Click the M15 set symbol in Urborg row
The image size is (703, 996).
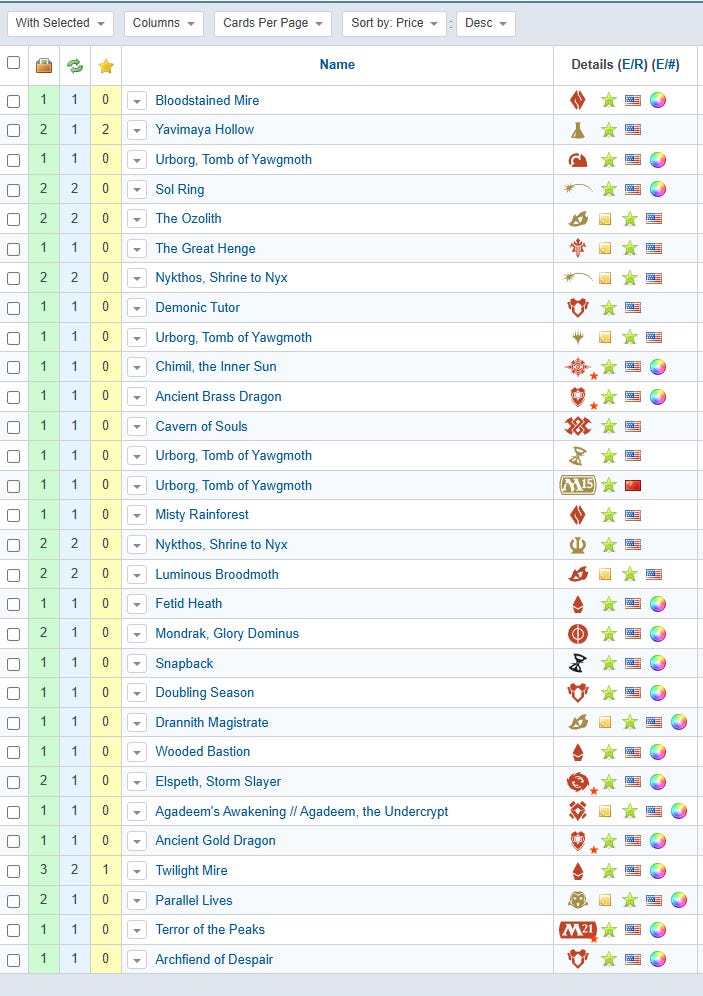click(x=577, y=485)
